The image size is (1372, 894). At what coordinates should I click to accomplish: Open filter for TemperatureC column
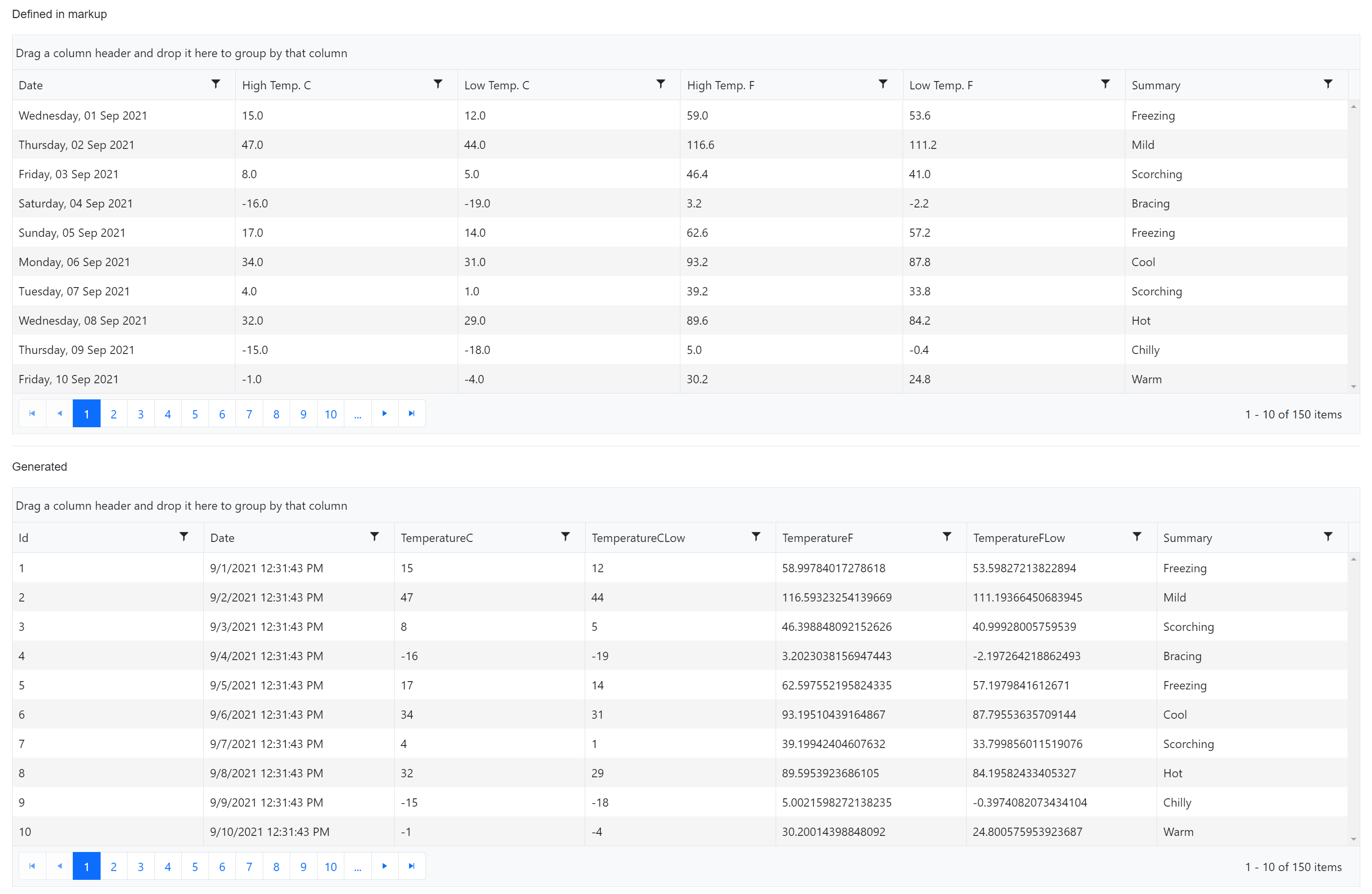[566, 537]
